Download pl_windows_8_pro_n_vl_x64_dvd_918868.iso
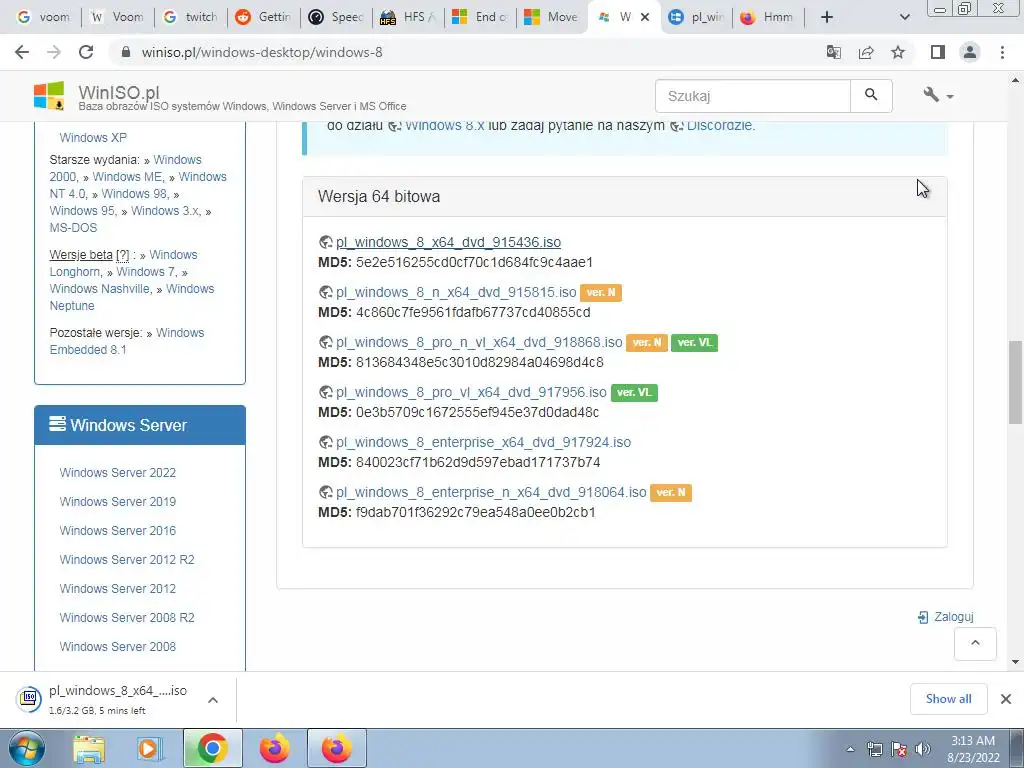The image size is (1024, 768). coord(479,342)
